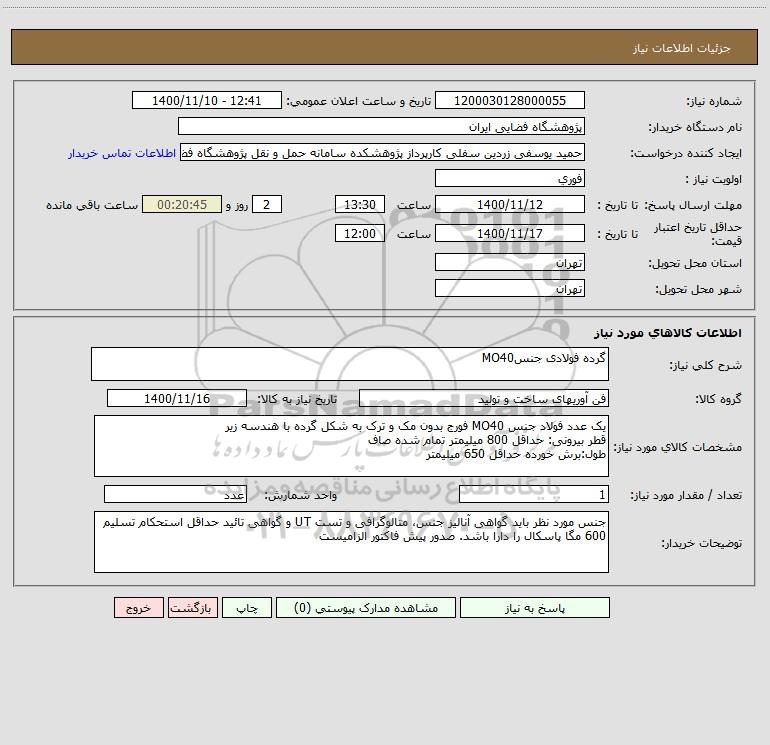
Task: Click the بازگشت back button
Action: click(x=192, y=607)
